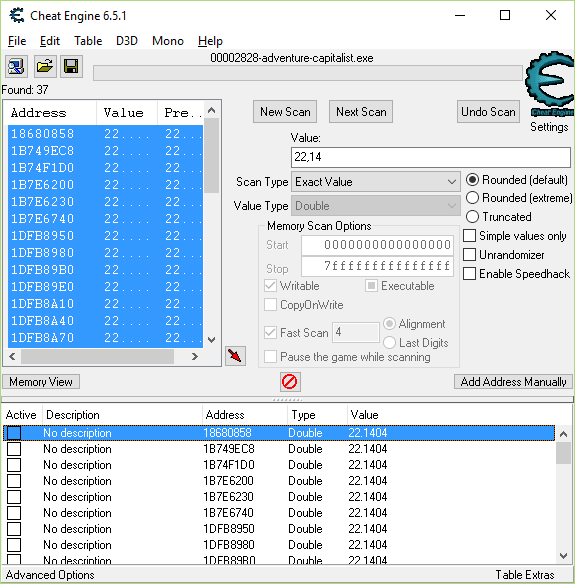Click the floppy disk save icon
The width and height of the screenshot is (575, 584).
71,67
